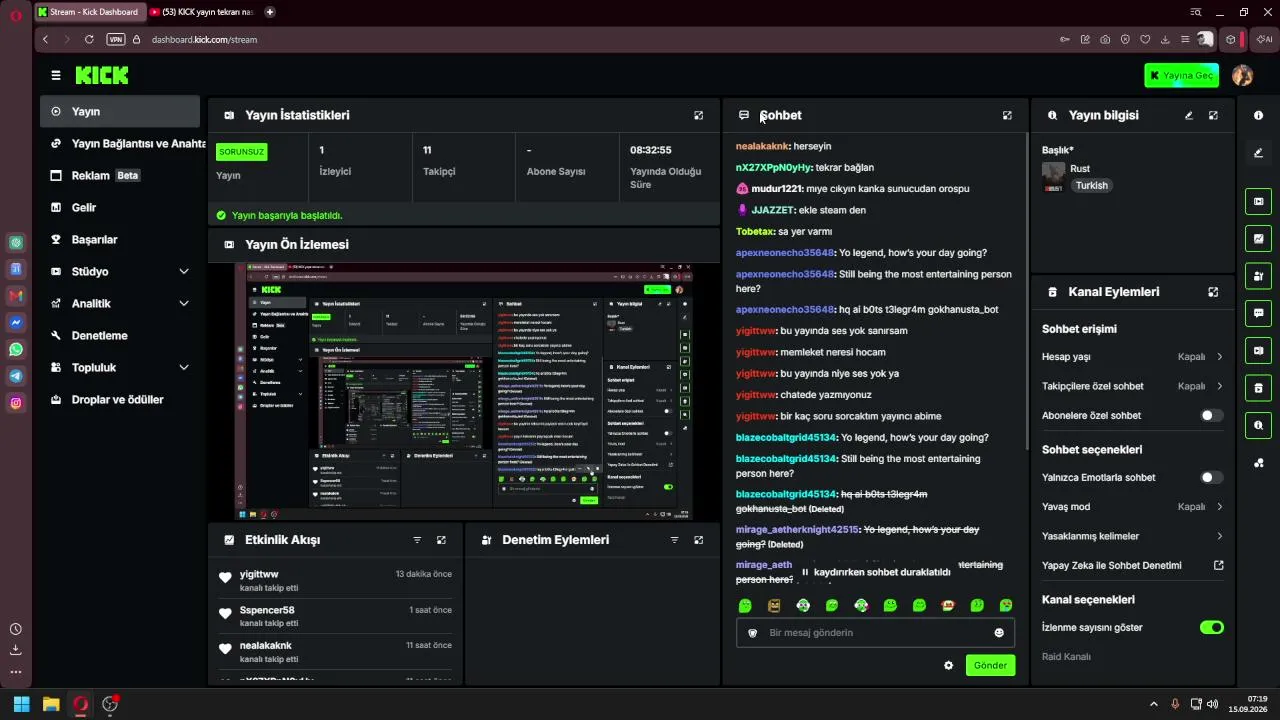Click the Turkish language tag
This screenshot has width=1280, height=720.
point(1091,185)
